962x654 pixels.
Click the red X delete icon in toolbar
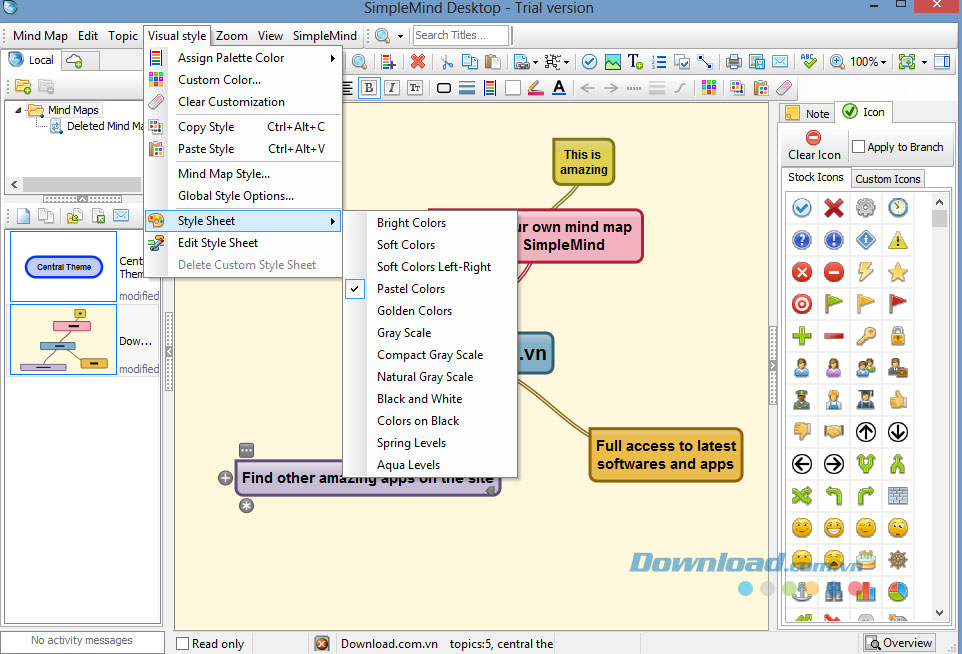tap(418, 62)
